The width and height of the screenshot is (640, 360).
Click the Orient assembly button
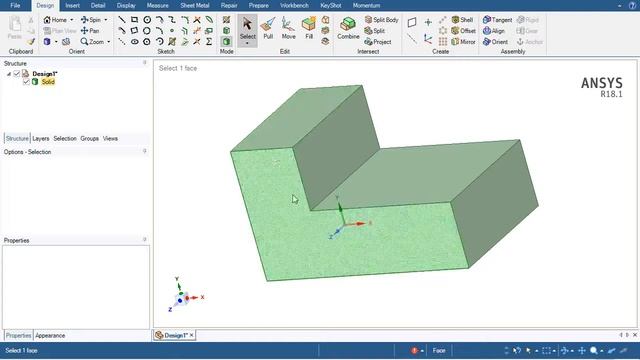tap(495, 42)
